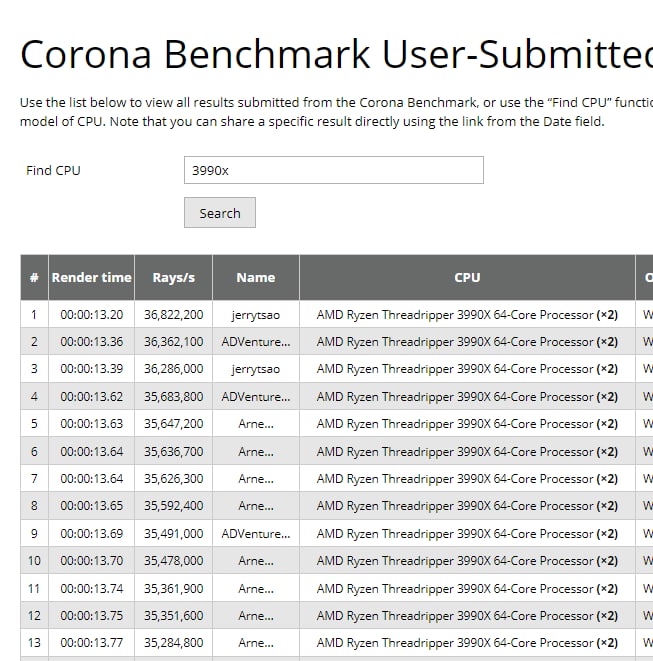653x661 pixels.
Task: Click name Arne... in row 13
Action: point(255,642)
